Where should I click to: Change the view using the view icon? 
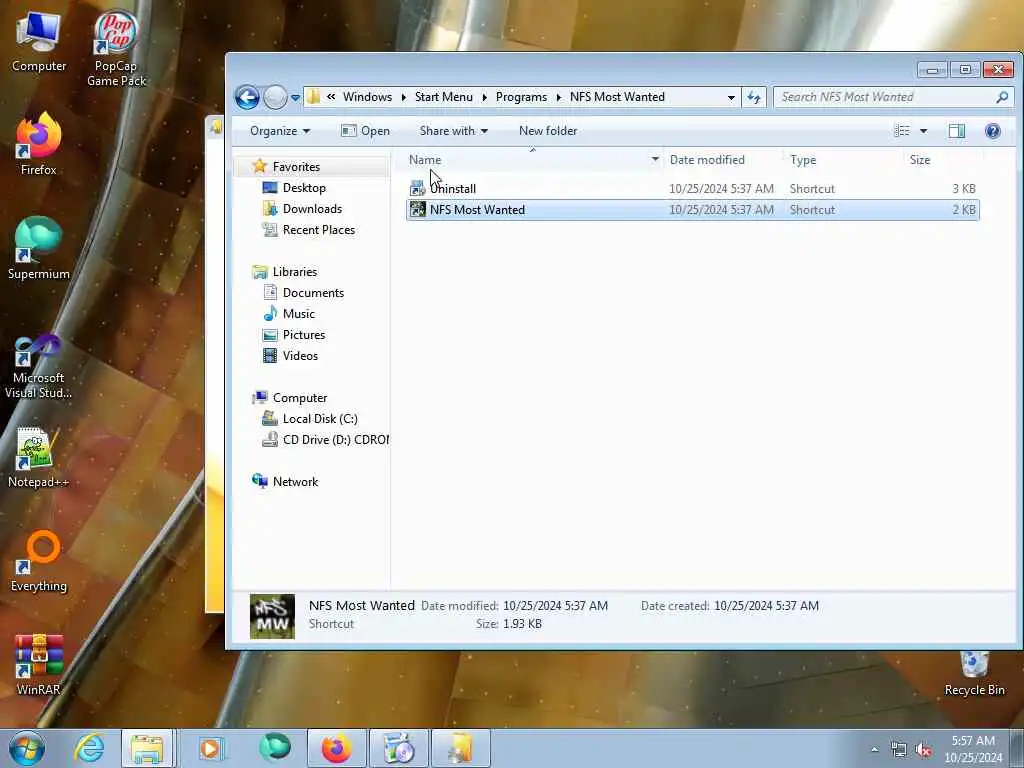pos(902,131)
